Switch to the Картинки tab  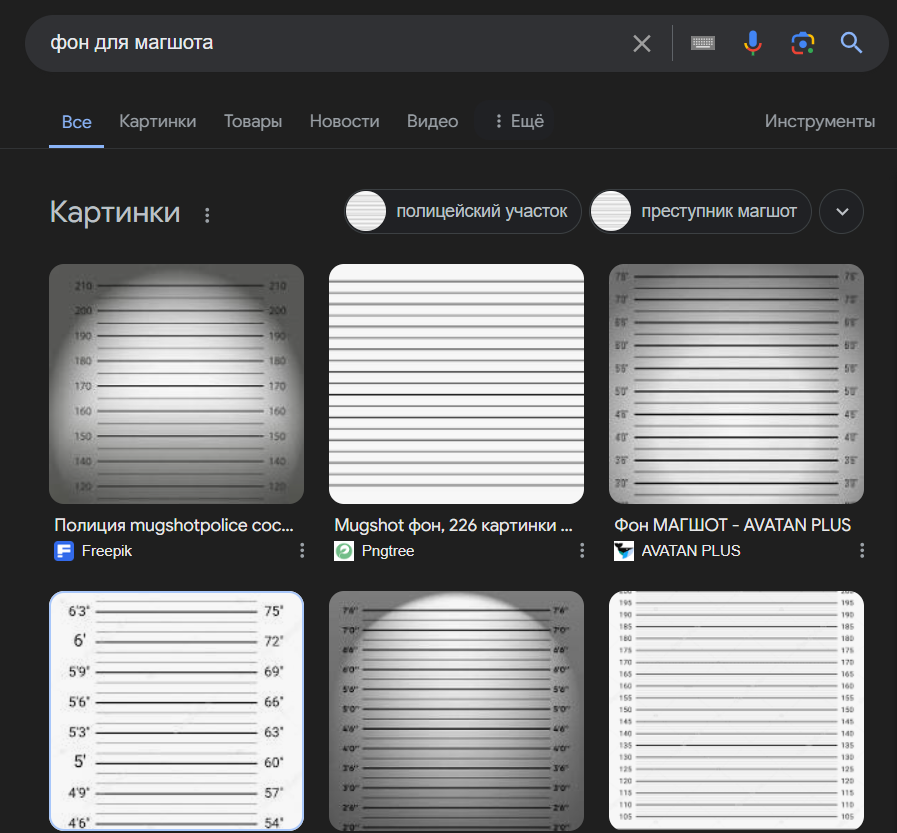pyautogui.click(x=157, y=121)
